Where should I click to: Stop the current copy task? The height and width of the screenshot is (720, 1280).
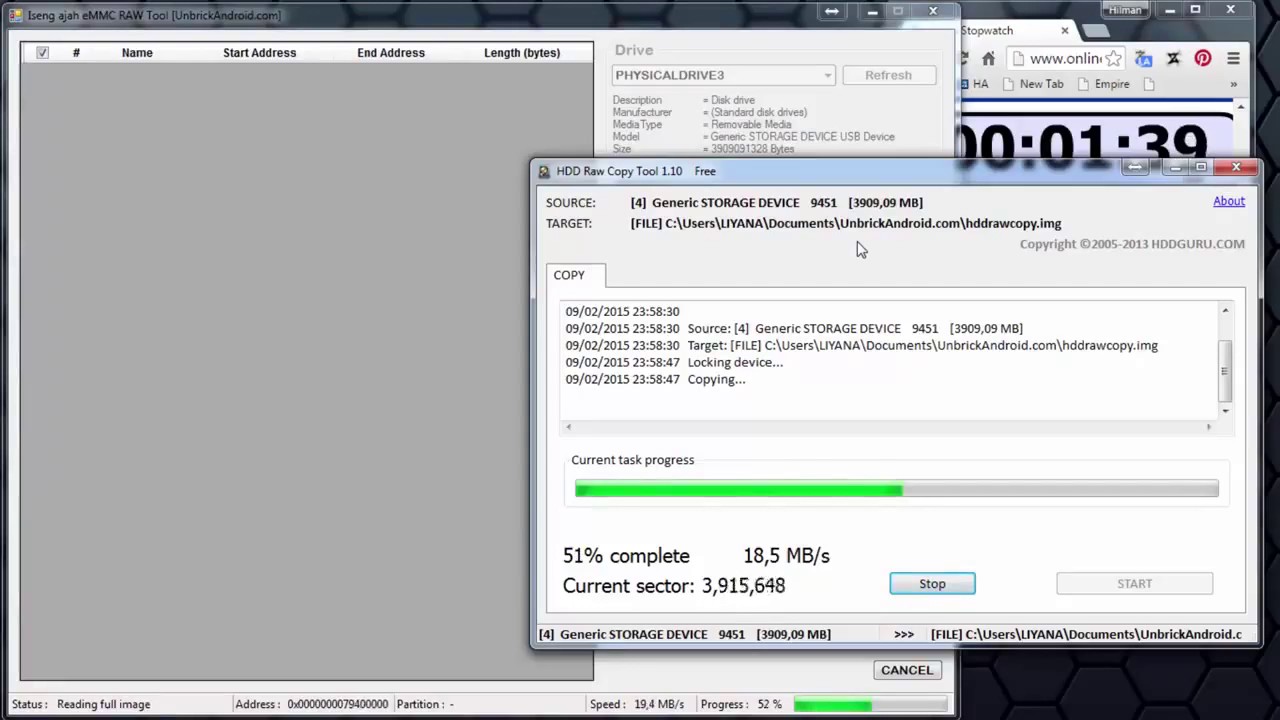[932, 583]
